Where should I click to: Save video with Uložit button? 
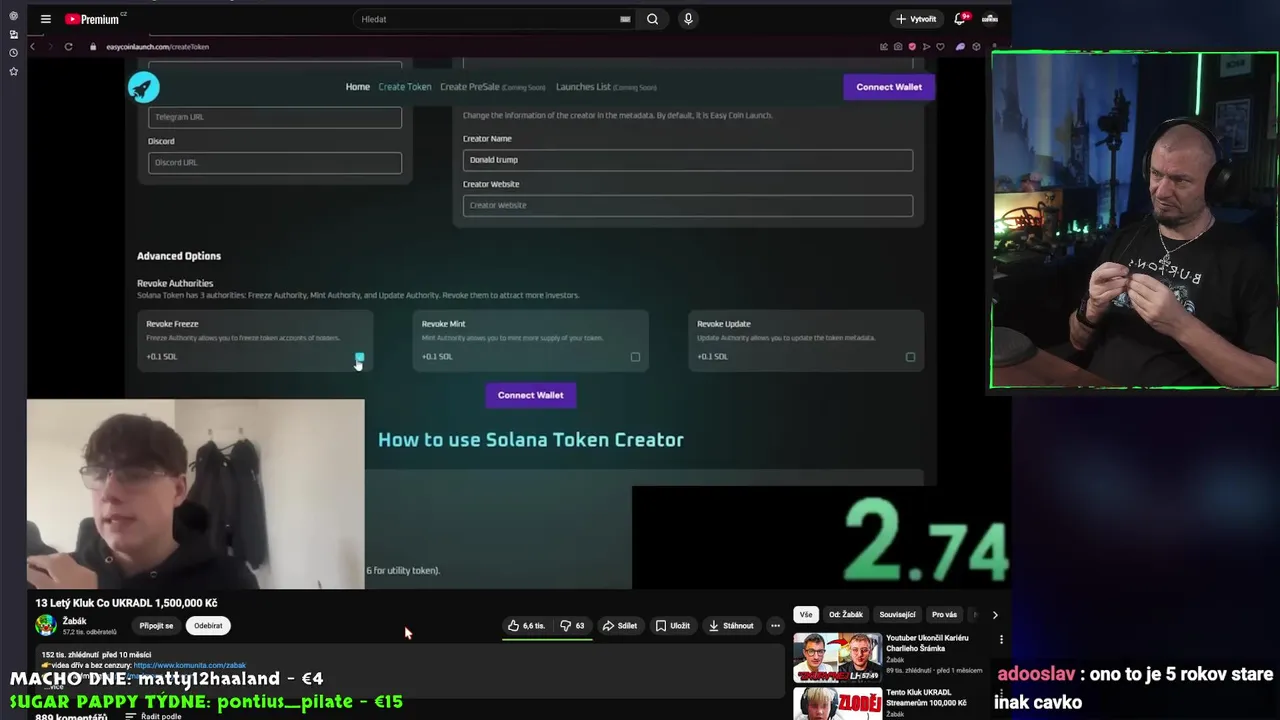[672, 626]
